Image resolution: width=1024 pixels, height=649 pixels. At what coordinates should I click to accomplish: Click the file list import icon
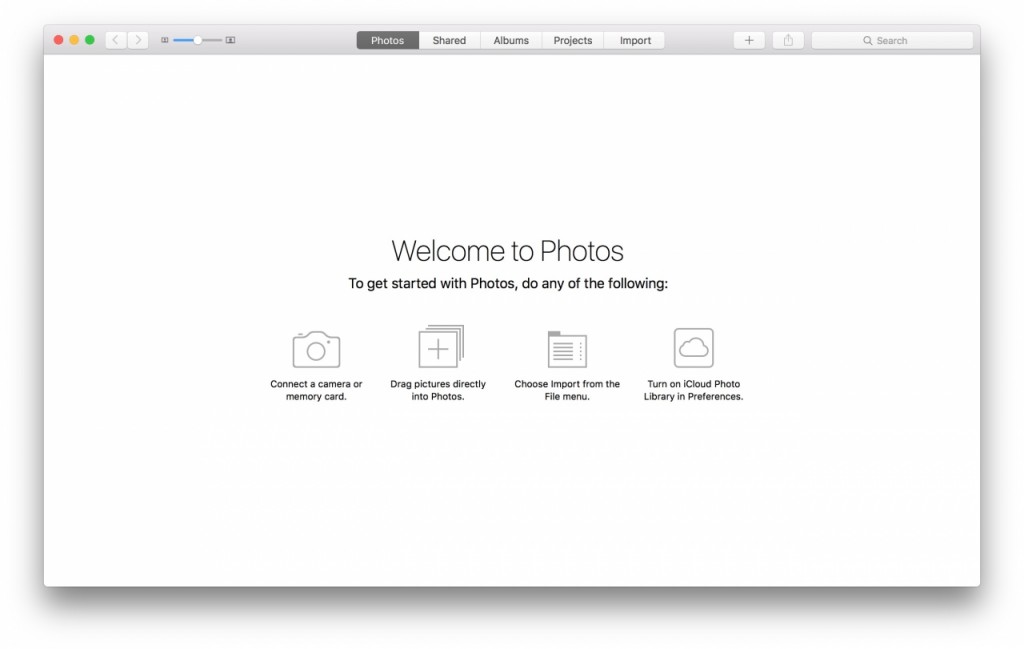coord(567,349)
